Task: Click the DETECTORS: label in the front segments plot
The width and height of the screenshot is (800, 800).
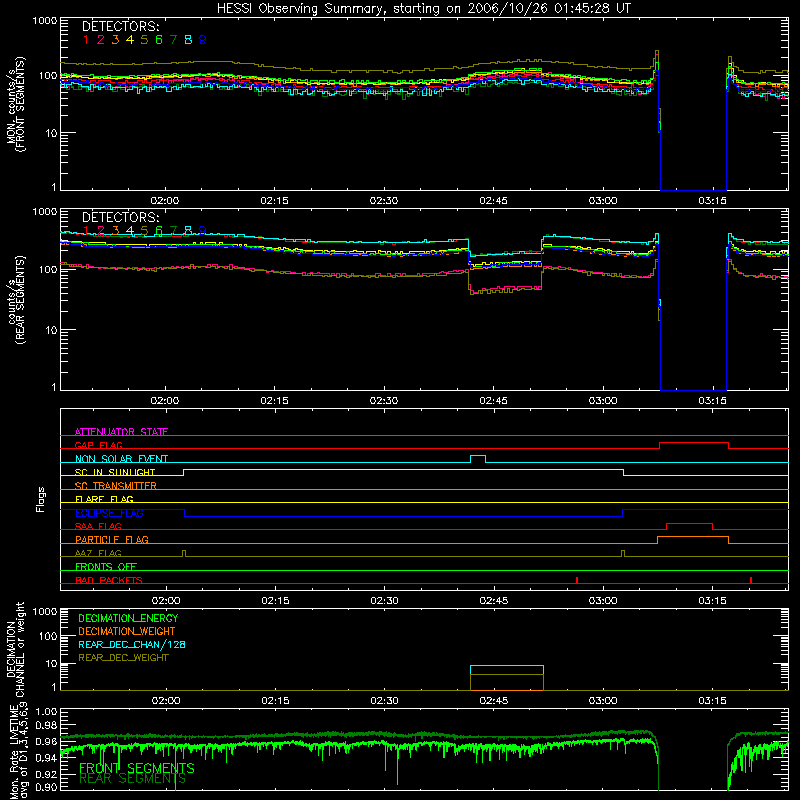Action: [120, 27]
